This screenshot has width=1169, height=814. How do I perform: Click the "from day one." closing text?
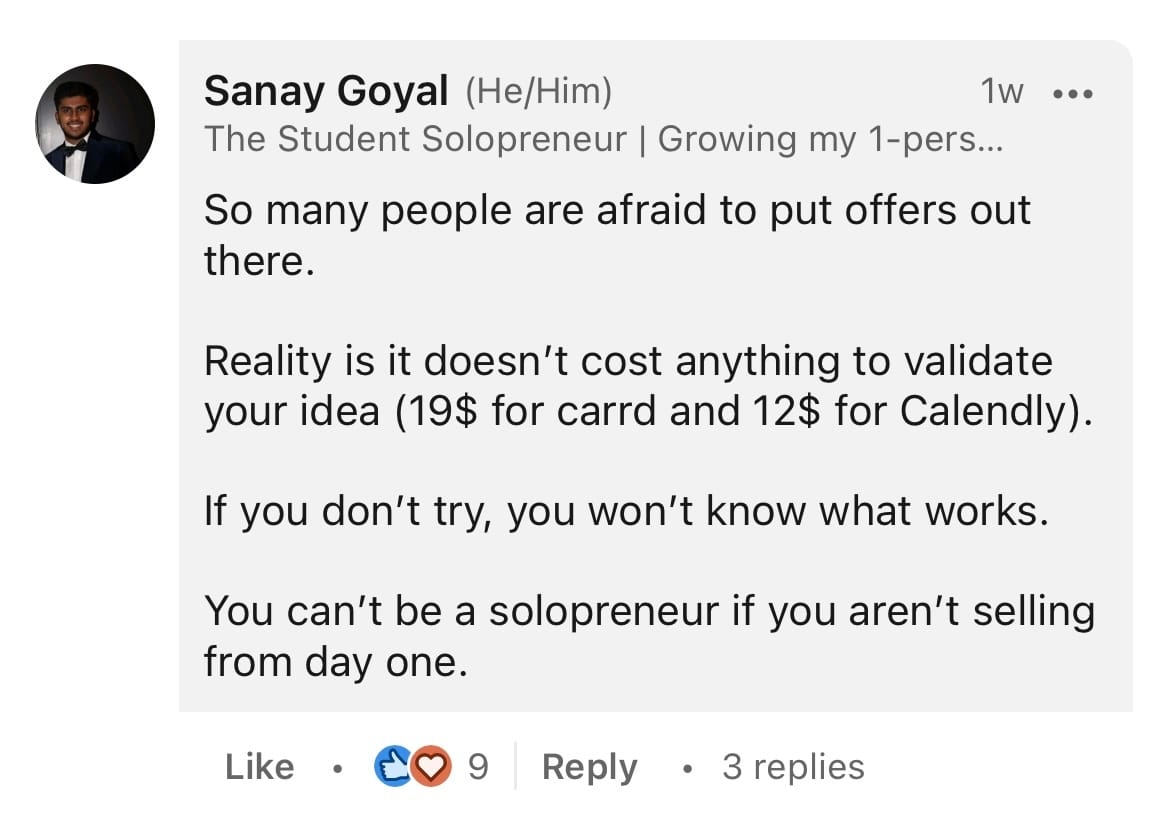click(x=335, y=662)
